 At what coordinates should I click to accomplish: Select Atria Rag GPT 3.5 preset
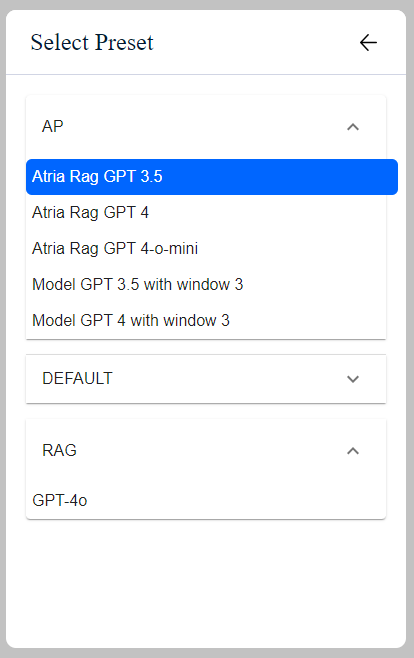212,177
